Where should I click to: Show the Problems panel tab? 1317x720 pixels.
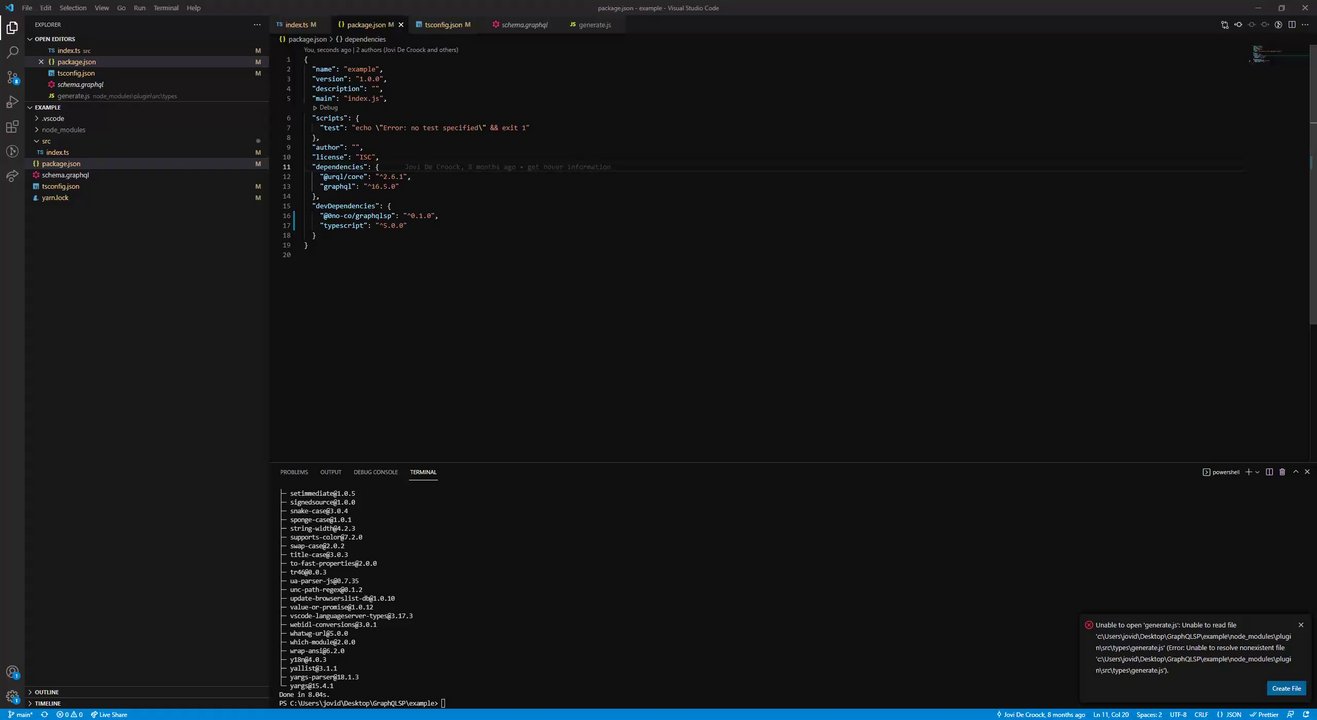(294, 472)
